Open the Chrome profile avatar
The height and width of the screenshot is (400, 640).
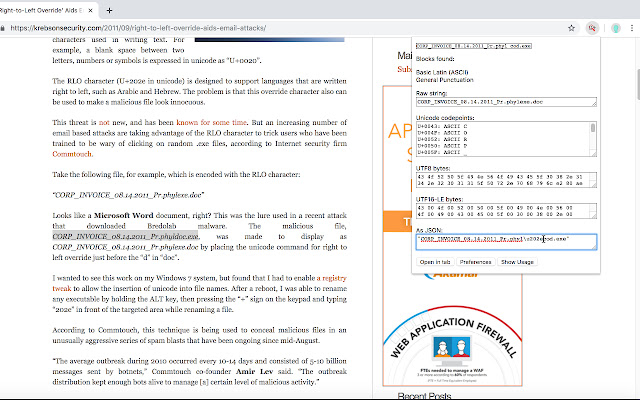coord(616,28)
